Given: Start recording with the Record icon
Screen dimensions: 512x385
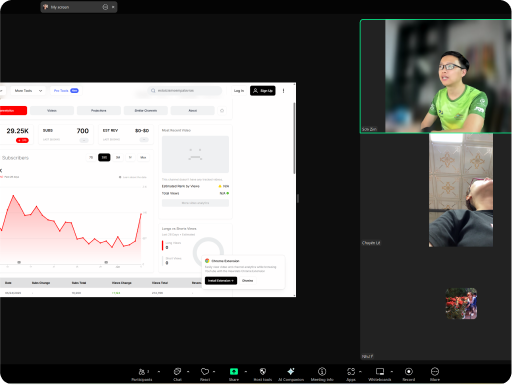Looking at the screenshot, I should click(409, 371).
